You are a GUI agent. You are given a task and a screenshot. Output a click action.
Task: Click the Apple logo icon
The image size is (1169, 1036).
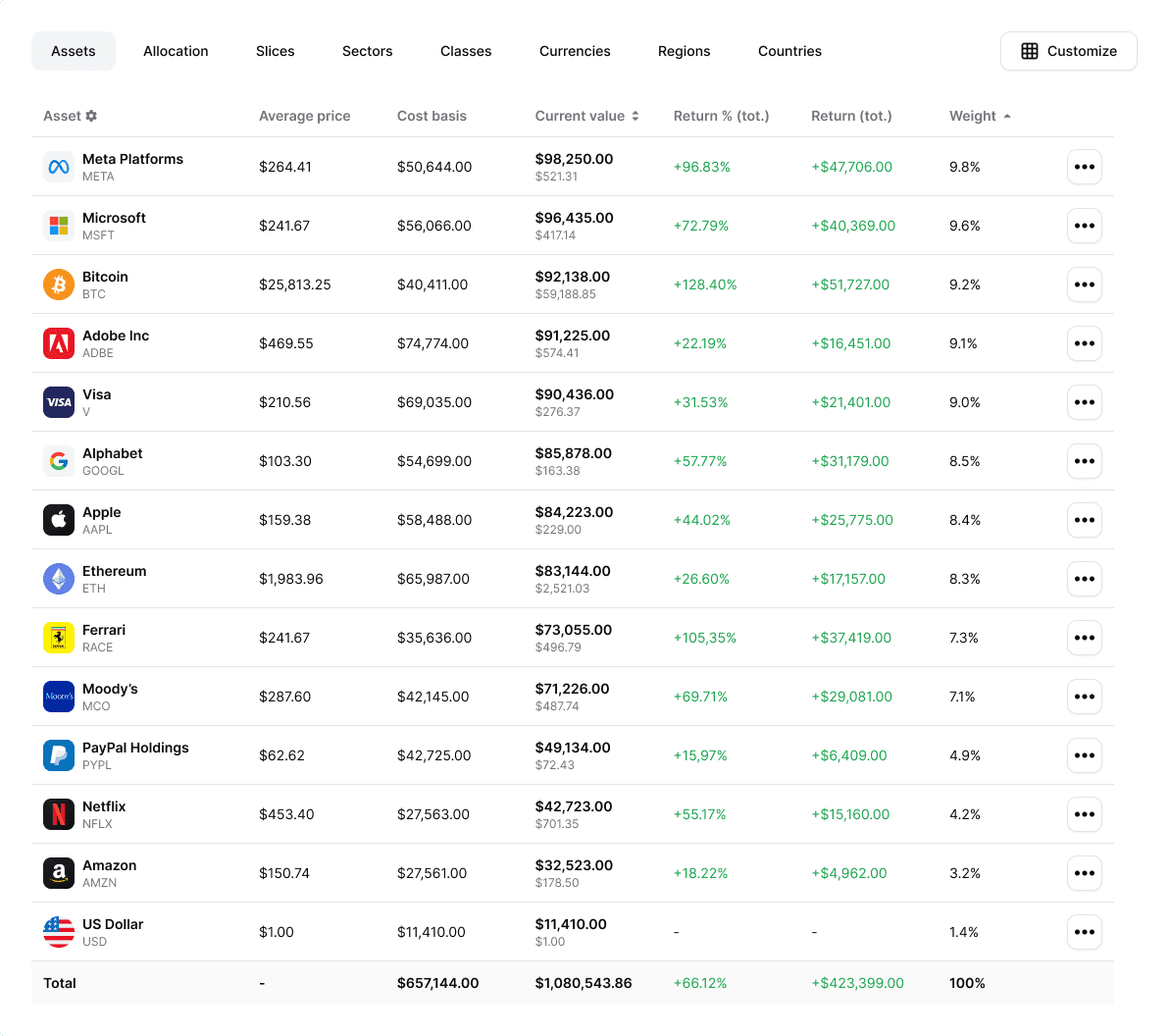[x=59, y=521]
